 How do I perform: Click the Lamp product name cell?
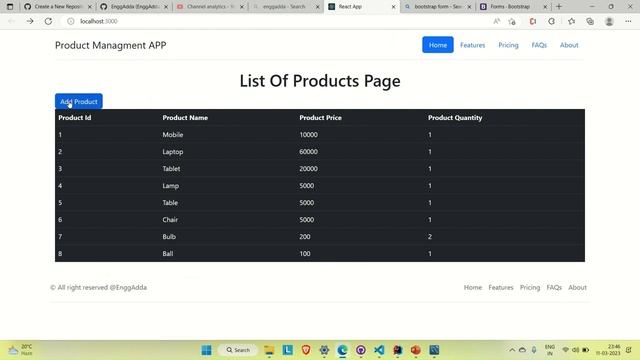[171, 186]
